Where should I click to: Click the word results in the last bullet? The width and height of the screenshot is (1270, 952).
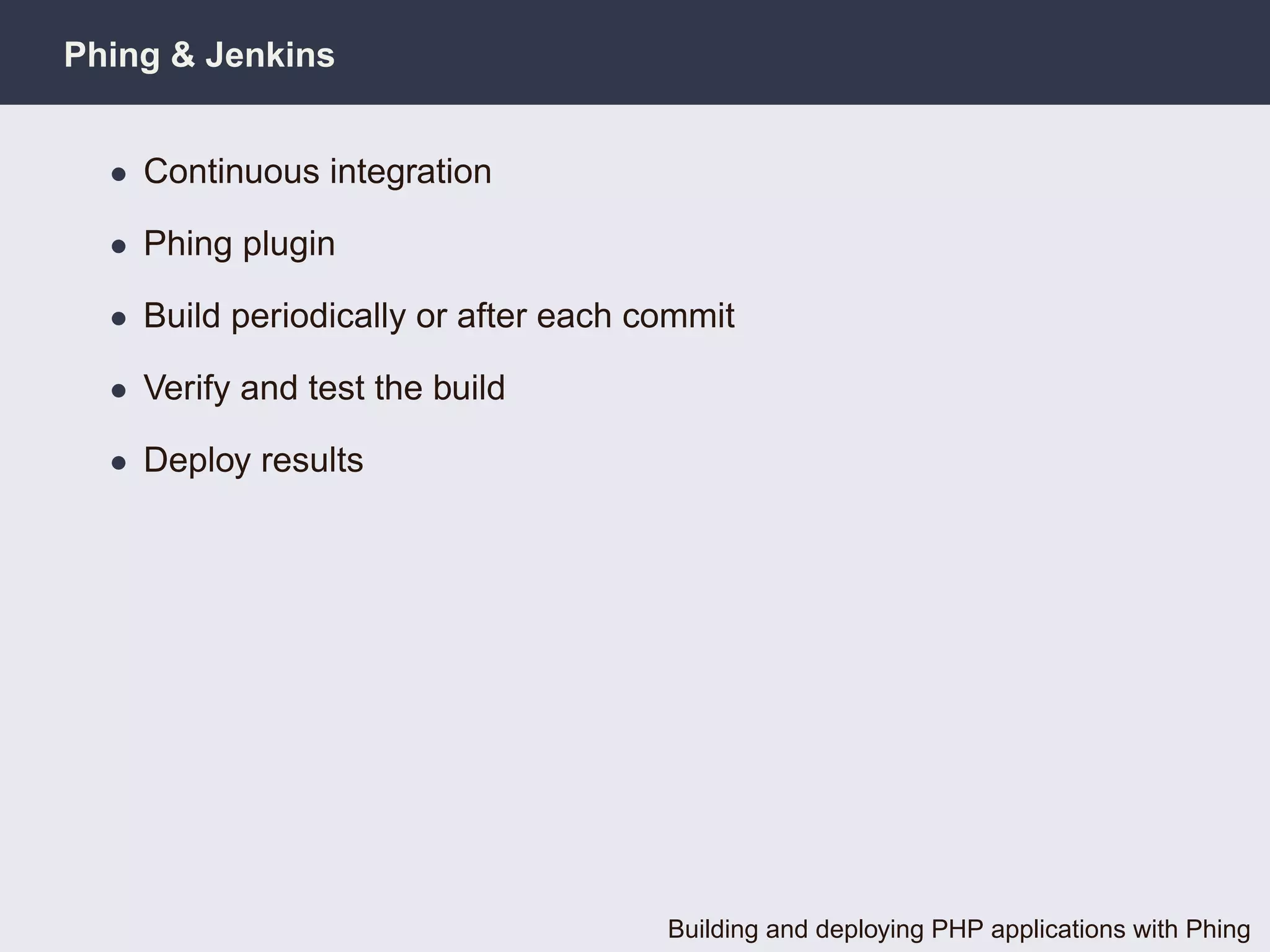(312, 460)
